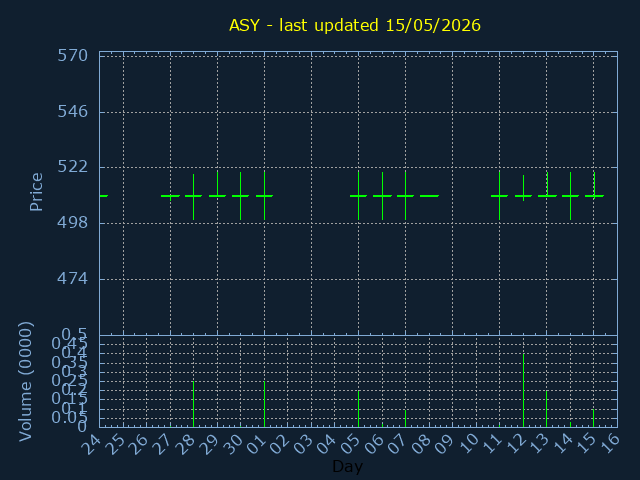The image size is (640, 480).
Task: Click the price bar for day 07
Action: 405,196
